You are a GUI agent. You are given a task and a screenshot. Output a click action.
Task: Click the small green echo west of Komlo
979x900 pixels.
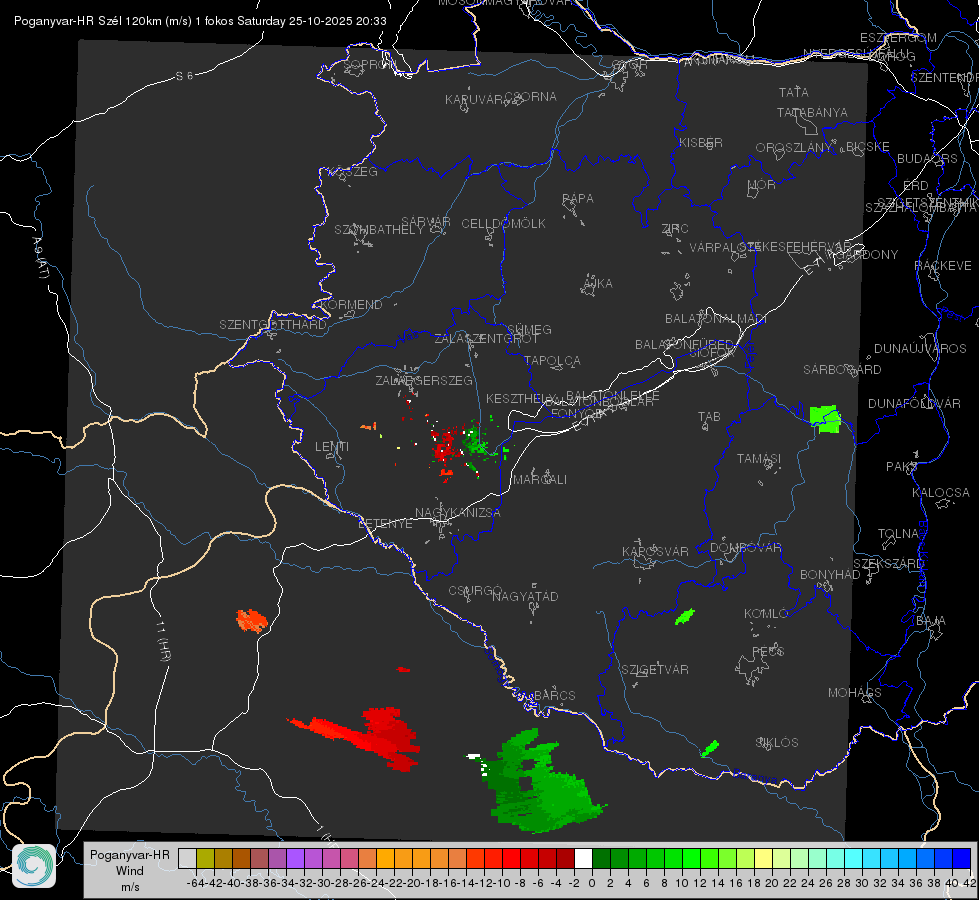click(685, 616)
